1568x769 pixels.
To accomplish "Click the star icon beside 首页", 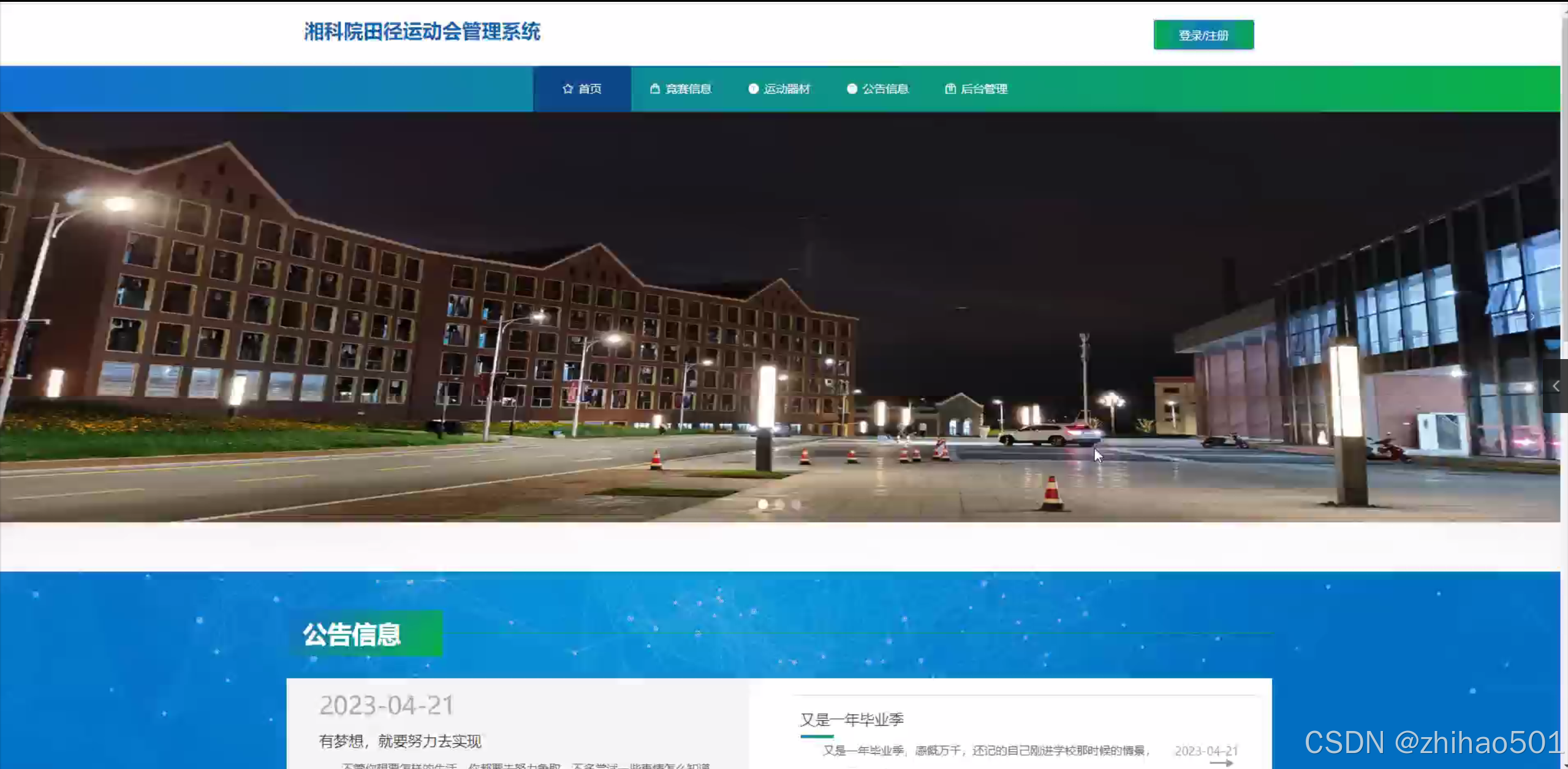I will pyautogui.click(x=567, y=89).
